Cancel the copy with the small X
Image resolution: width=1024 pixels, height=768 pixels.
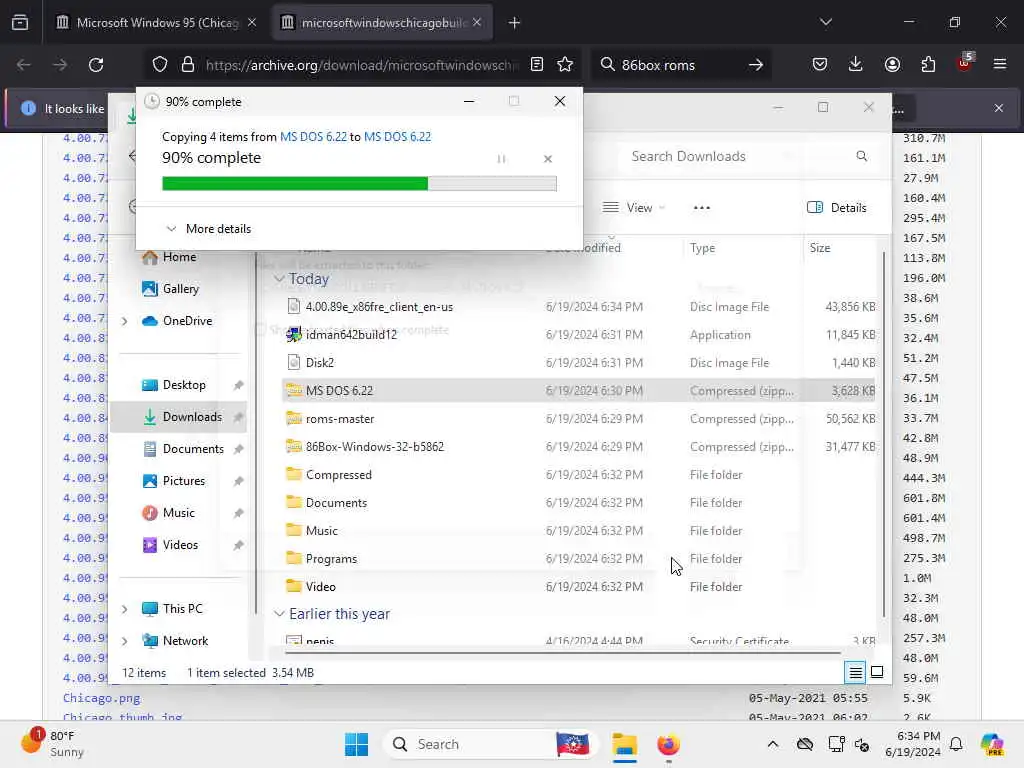[x=548, y=159]
